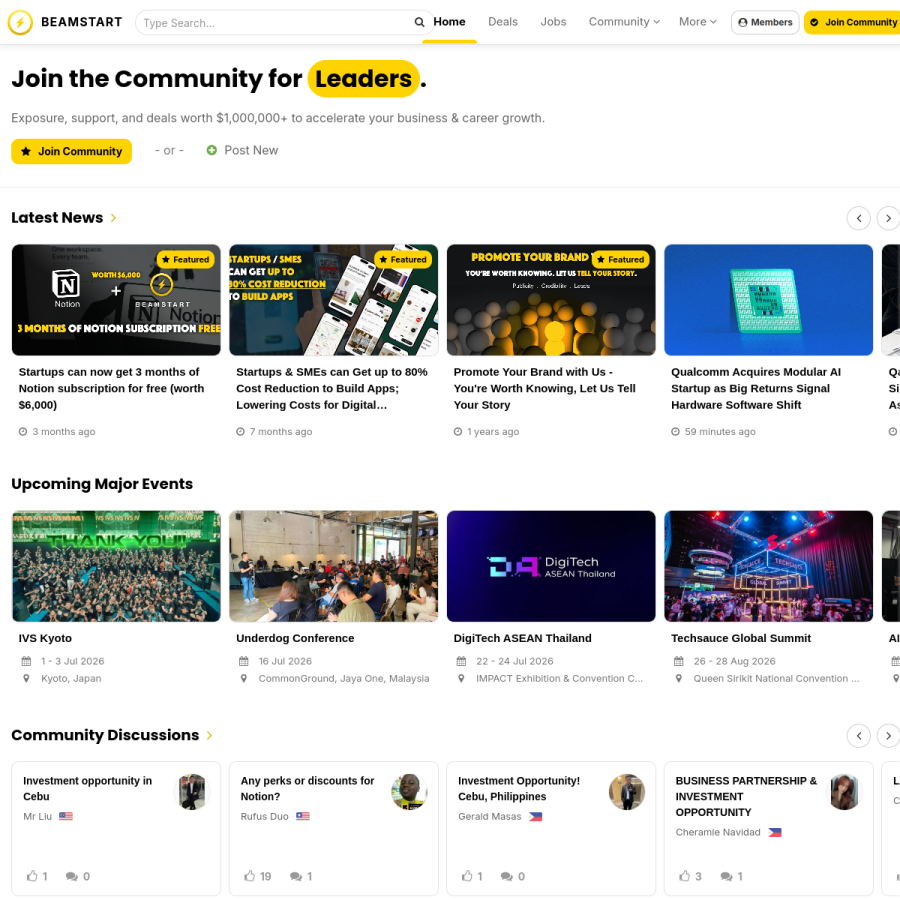Open Investment opportunity in Cebu discussion
Viewport: 900px width, 900px height.
pyautogui.click(x=87, y=789)
